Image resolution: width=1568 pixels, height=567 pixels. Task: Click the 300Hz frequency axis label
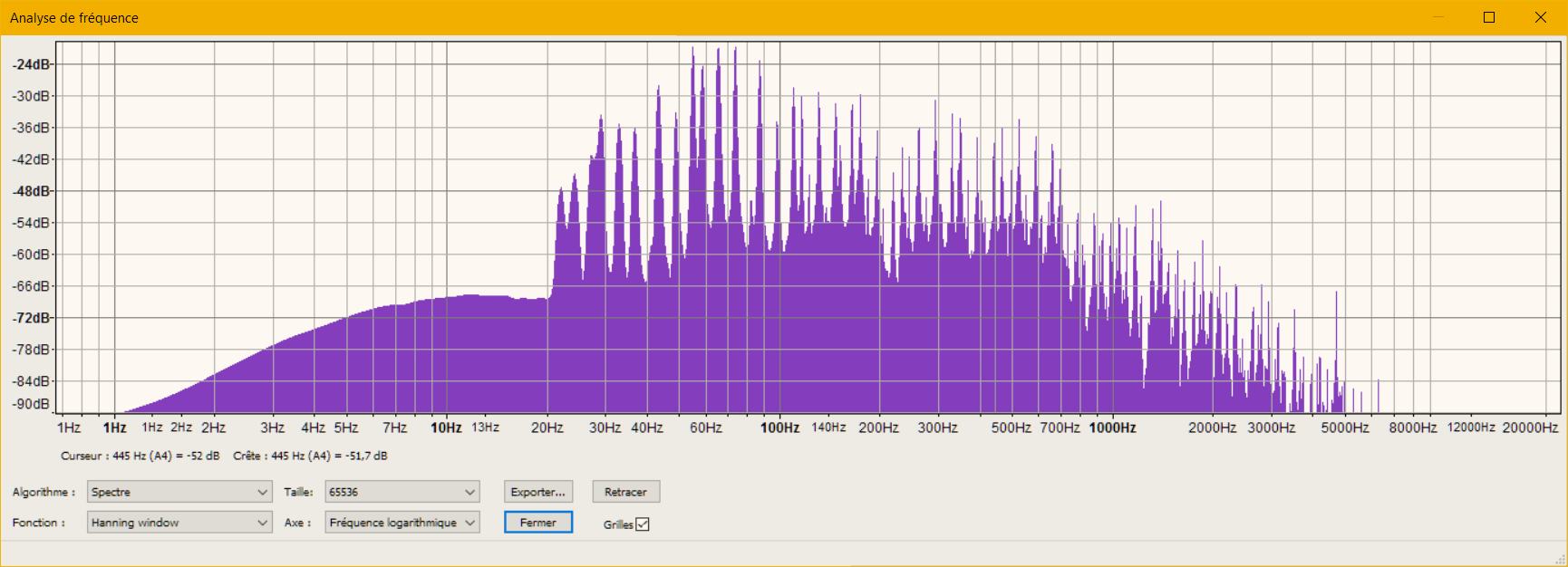coord(937,428)
